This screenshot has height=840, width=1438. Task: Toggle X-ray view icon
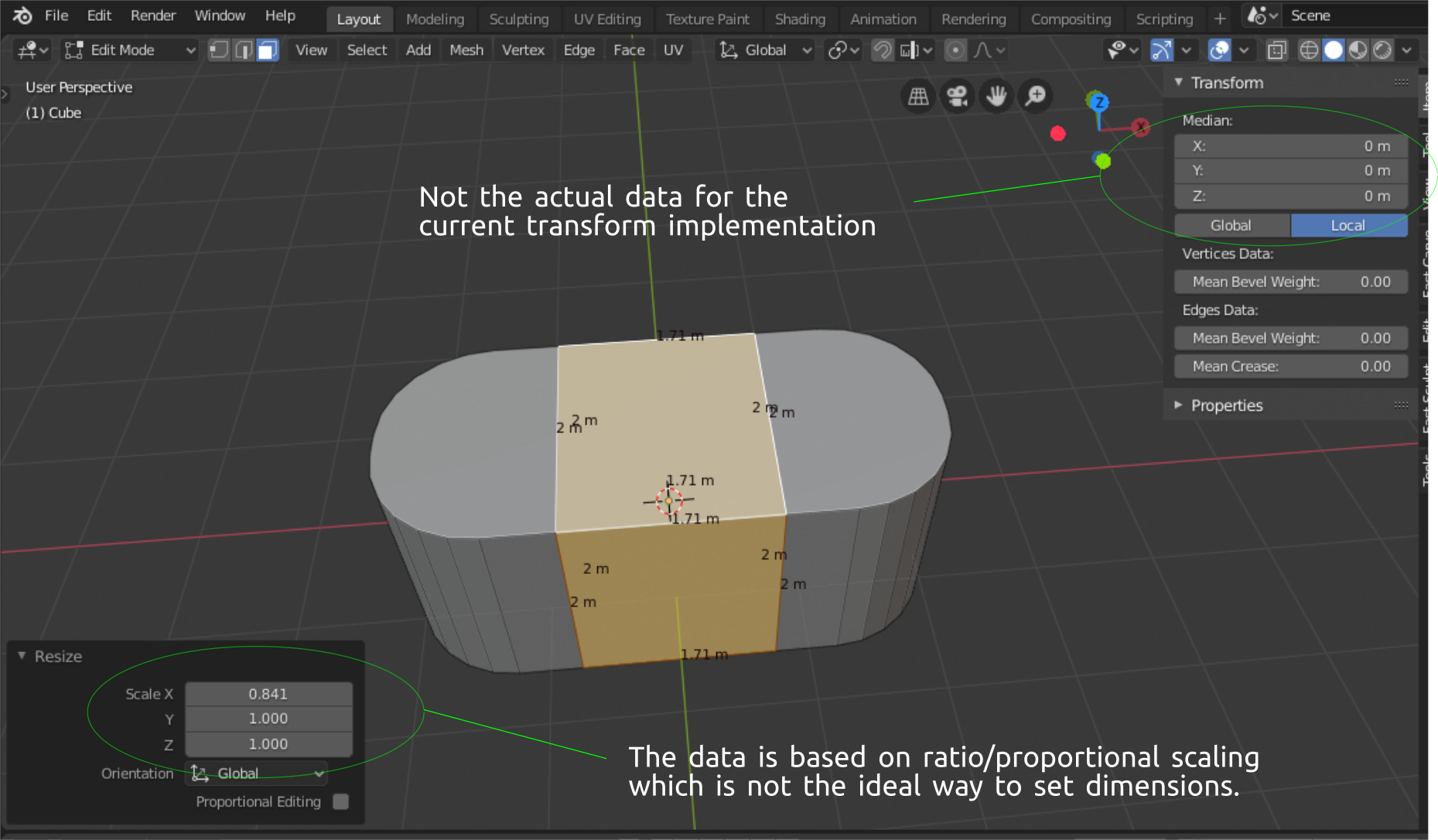(x=1276, y=50)
